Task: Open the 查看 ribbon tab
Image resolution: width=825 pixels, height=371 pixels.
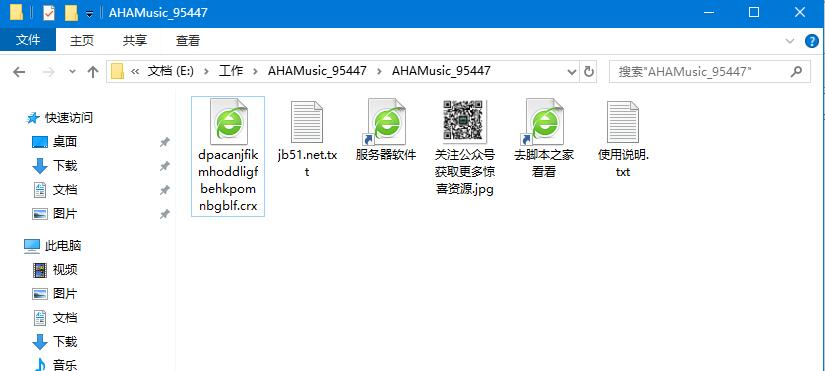Action: [188, 41]
